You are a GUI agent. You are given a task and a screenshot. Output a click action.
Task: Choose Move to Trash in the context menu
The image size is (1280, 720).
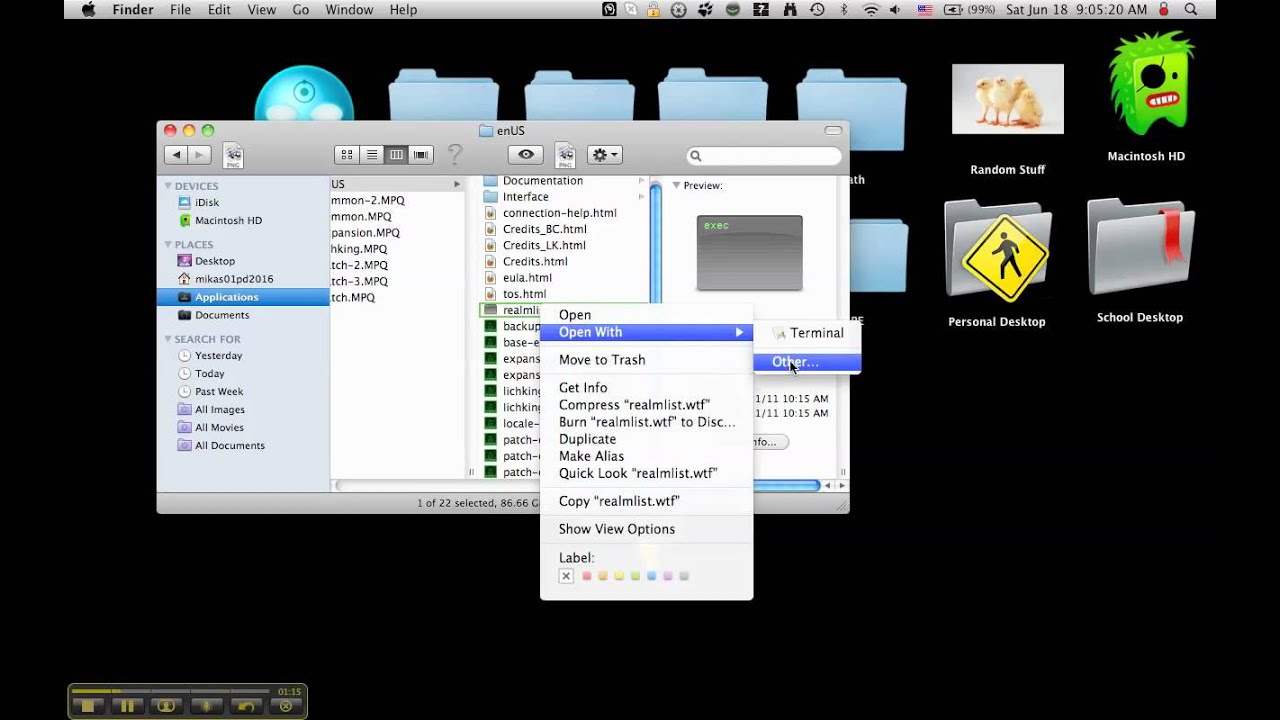coord(646,360)
